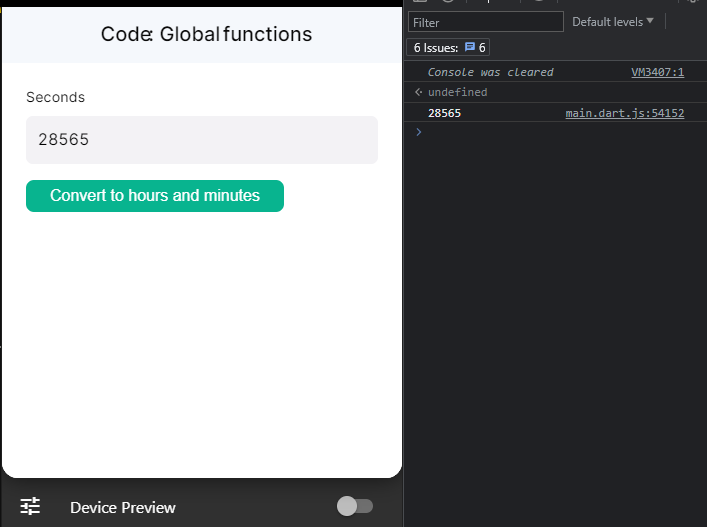Click the console prompt chevron
The width and height of the screenshot is (707, 527).
[419, 132]
